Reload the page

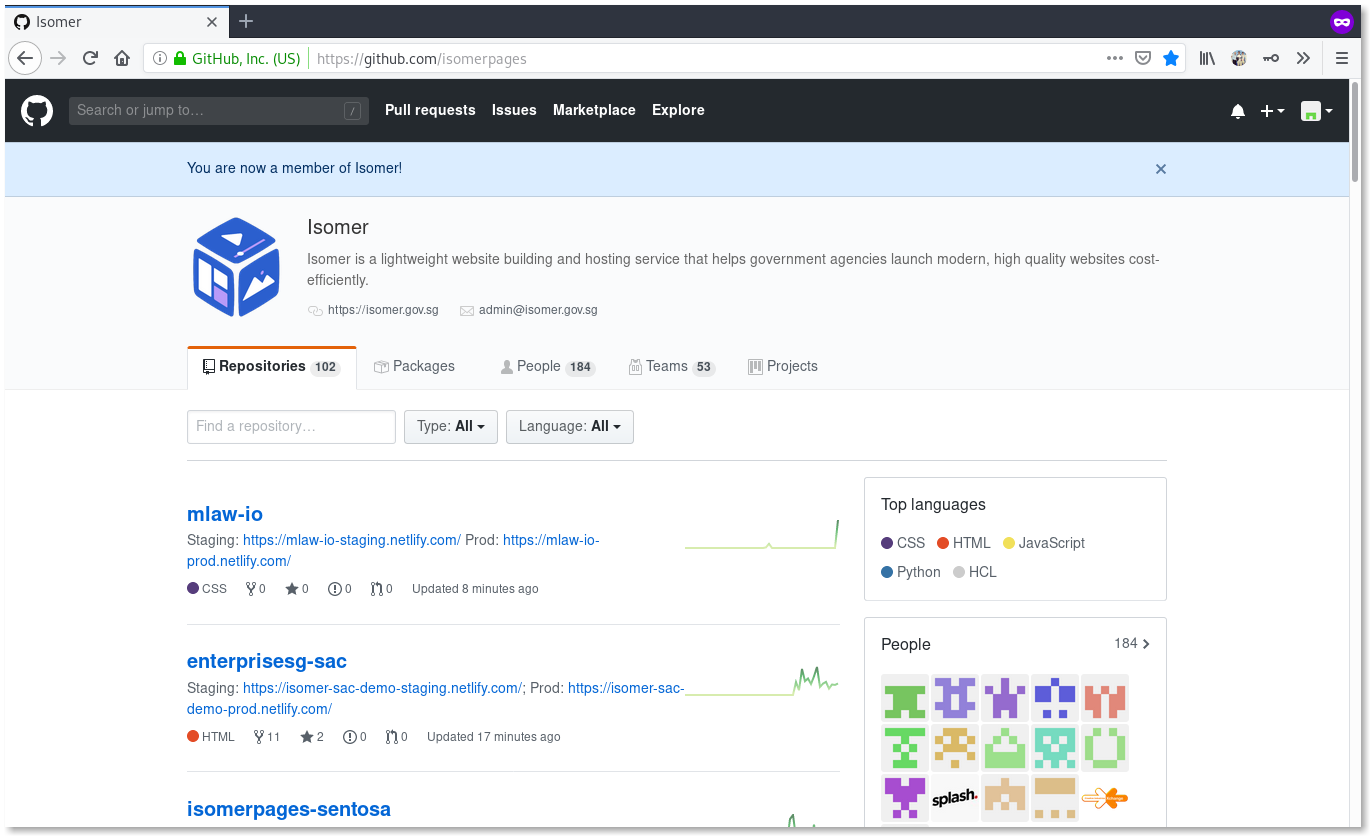coord(90,58)
